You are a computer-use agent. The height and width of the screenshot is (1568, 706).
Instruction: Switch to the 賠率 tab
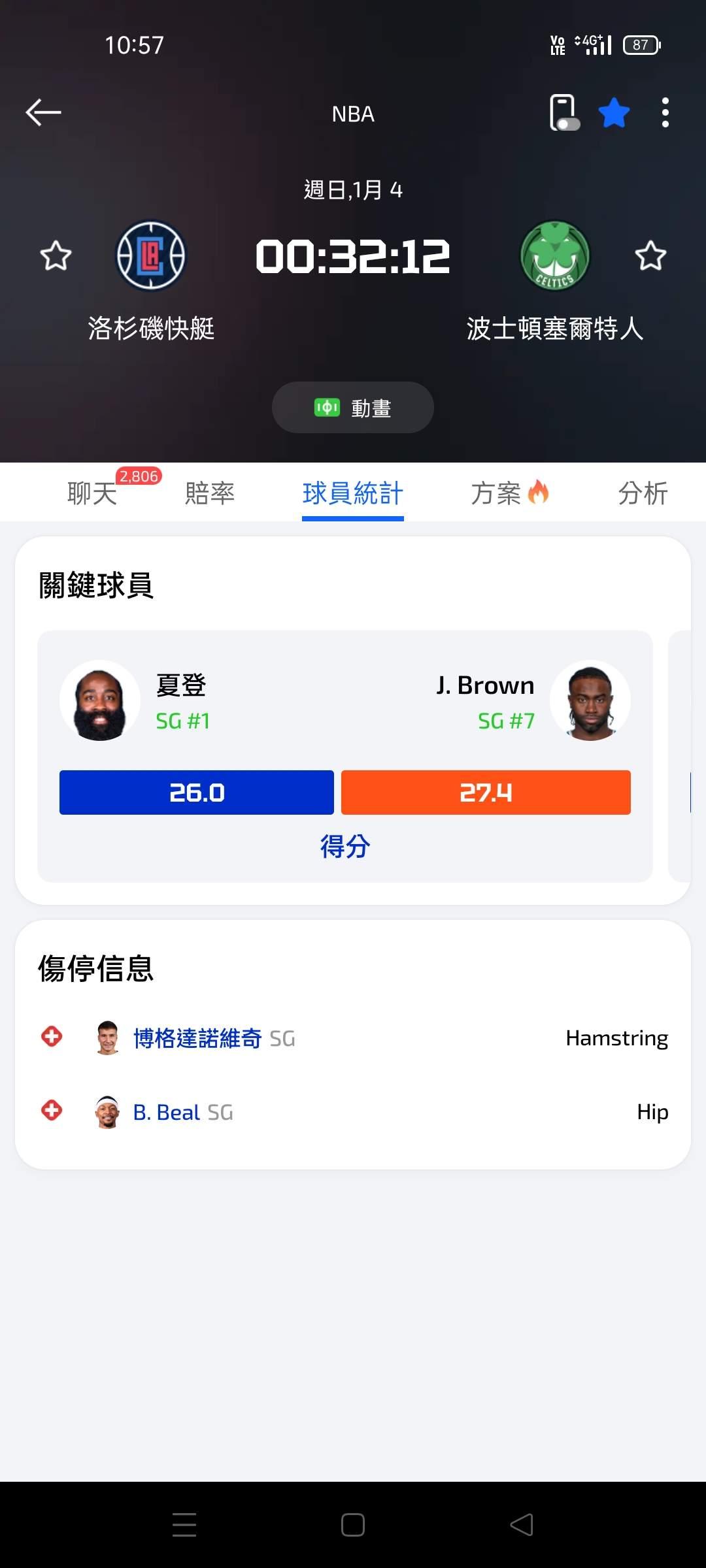click(210, 493)
